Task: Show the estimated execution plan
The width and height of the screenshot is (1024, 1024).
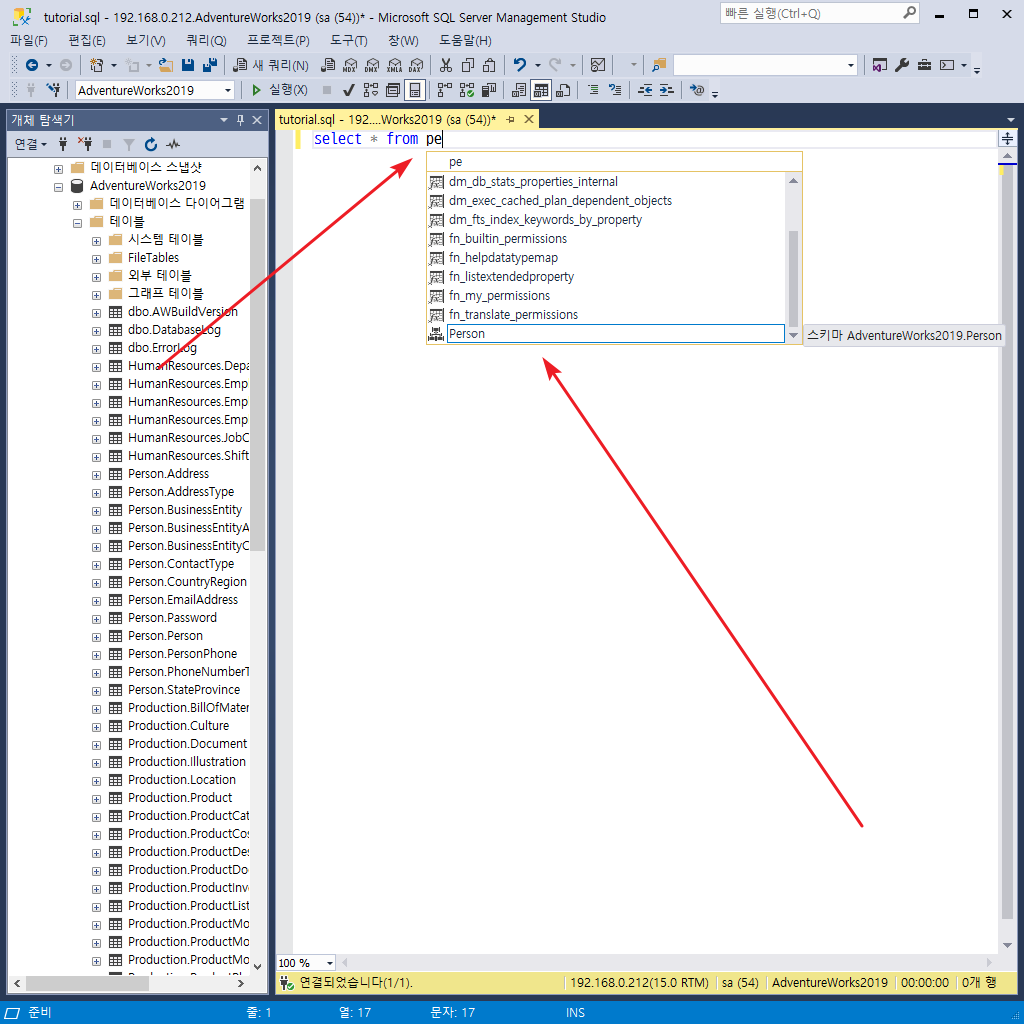Action: 371,90
